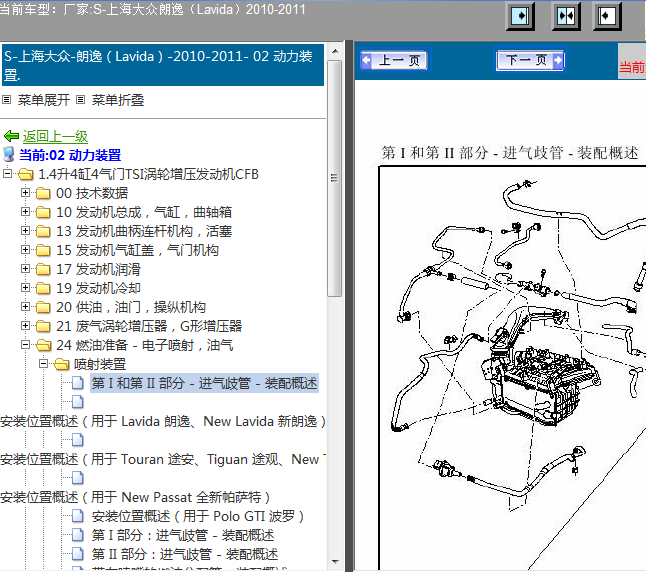Click scroll up arrow of tree panel

click(335, 51)
